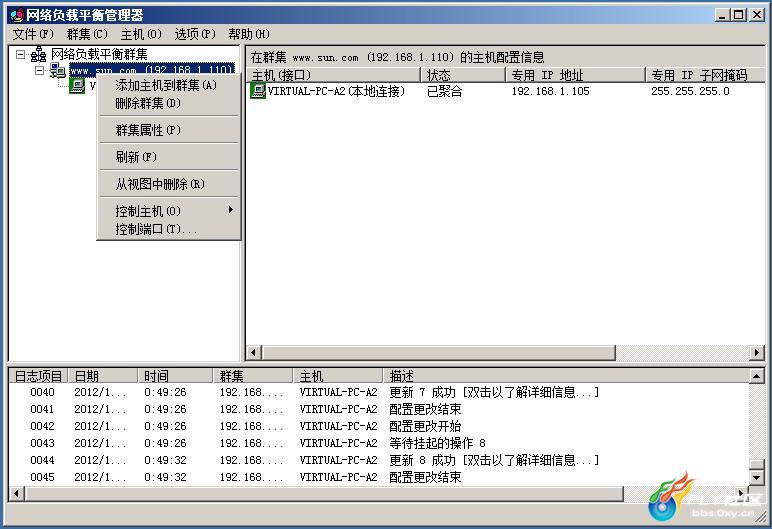The width and height of the screenshot is (772, 529).
Task: Click the 群集 log column header
Action: pyautogui.click(x=253, y=376)
